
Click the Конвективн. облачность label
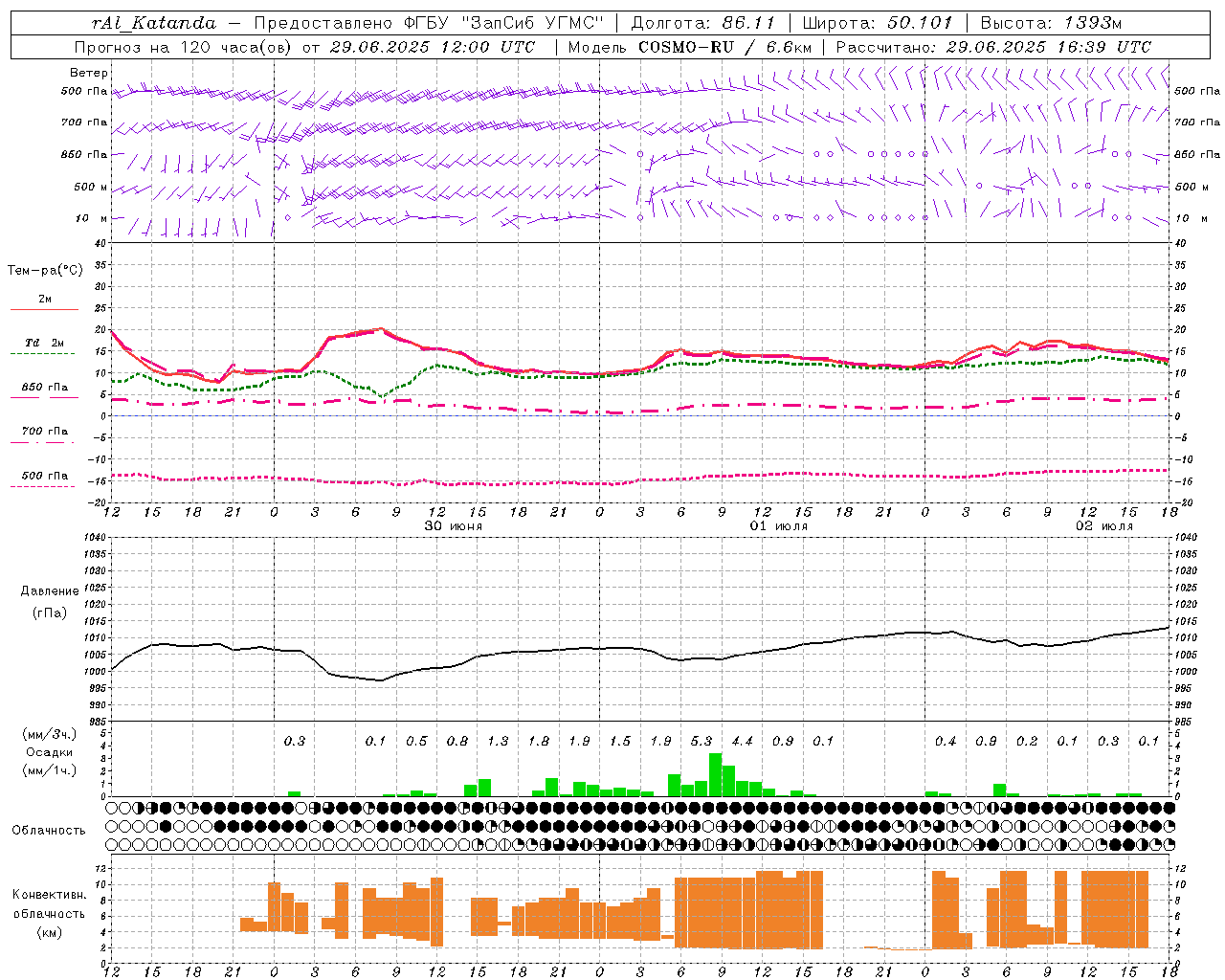pyautogui.click(x=49, y=903)
